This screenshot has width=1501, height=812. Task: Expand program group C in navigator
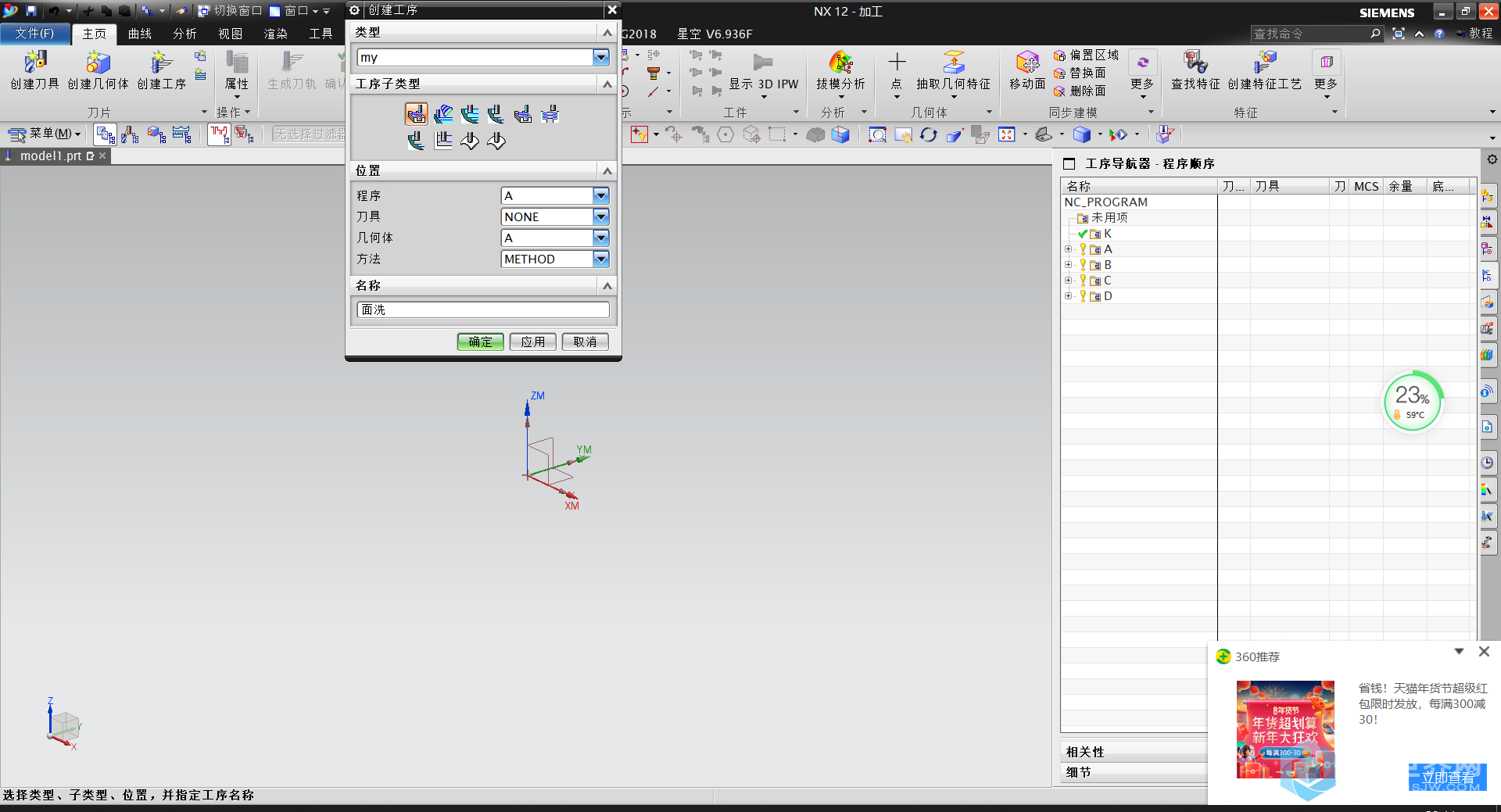click(x=1068, y=281)
